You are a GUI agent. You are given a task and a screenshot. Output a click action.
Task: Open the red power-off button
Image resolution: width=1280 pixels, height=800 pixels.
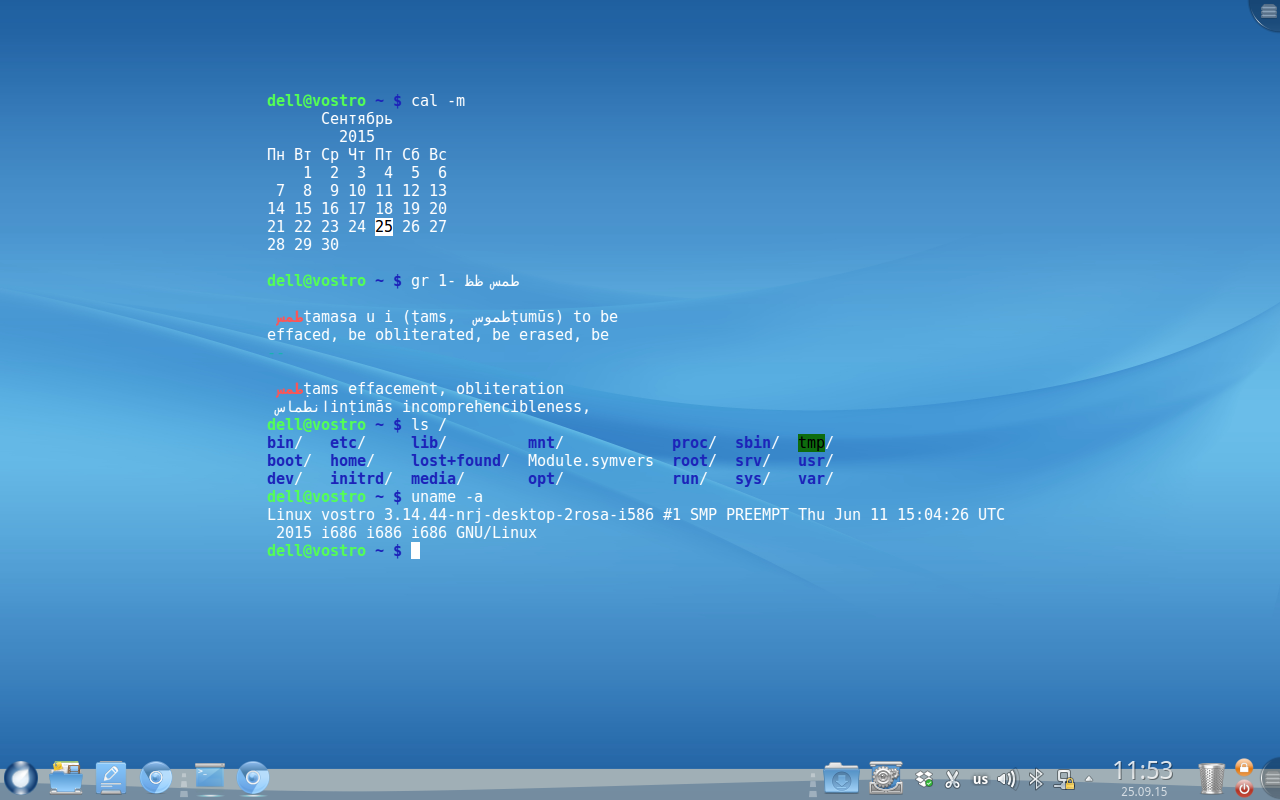click(1244, 788)
